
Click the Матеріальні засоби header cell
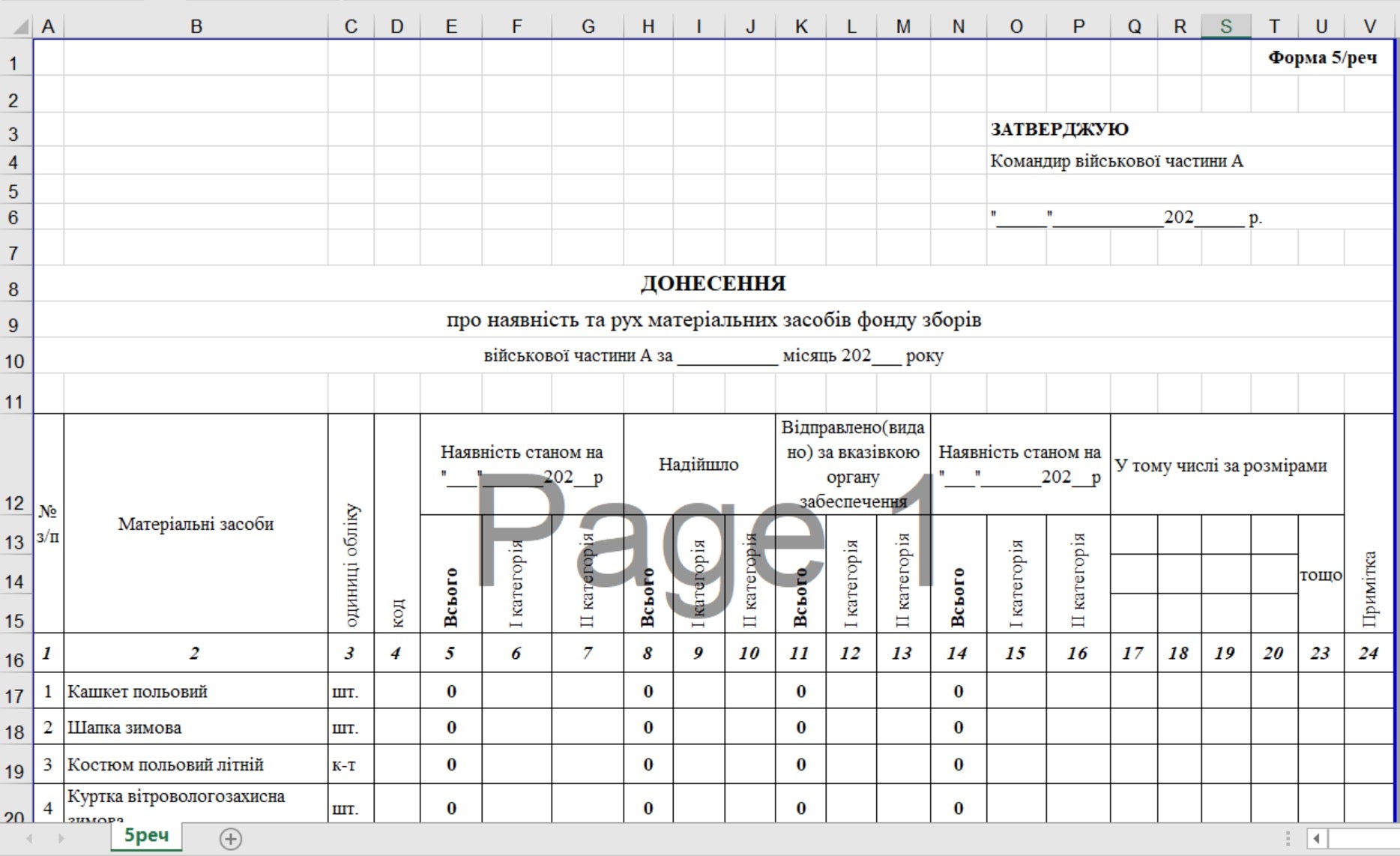[196, 524]
